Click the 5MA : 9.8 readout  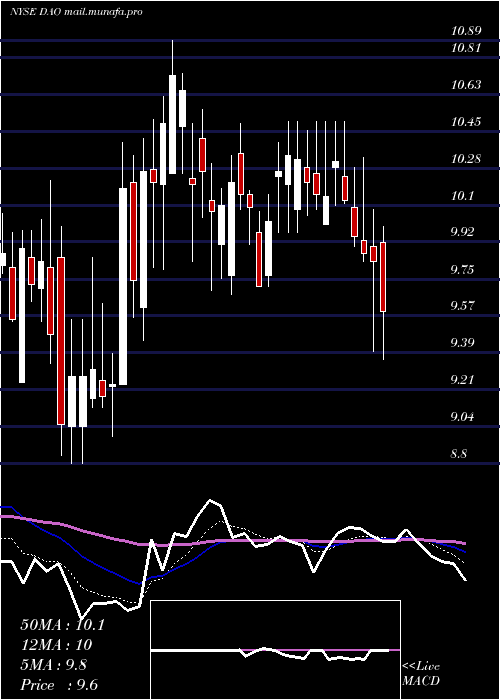[54, 665]
